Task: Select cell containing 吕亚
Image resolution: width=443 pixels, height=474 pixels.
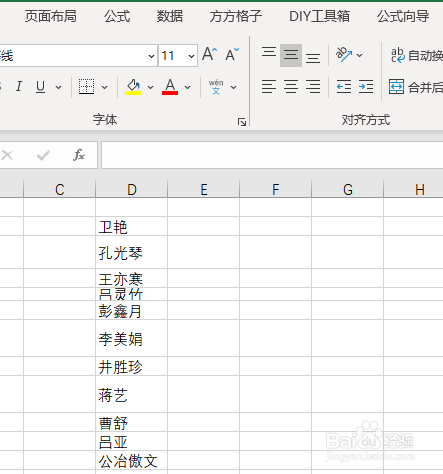Action: [132, 441]
